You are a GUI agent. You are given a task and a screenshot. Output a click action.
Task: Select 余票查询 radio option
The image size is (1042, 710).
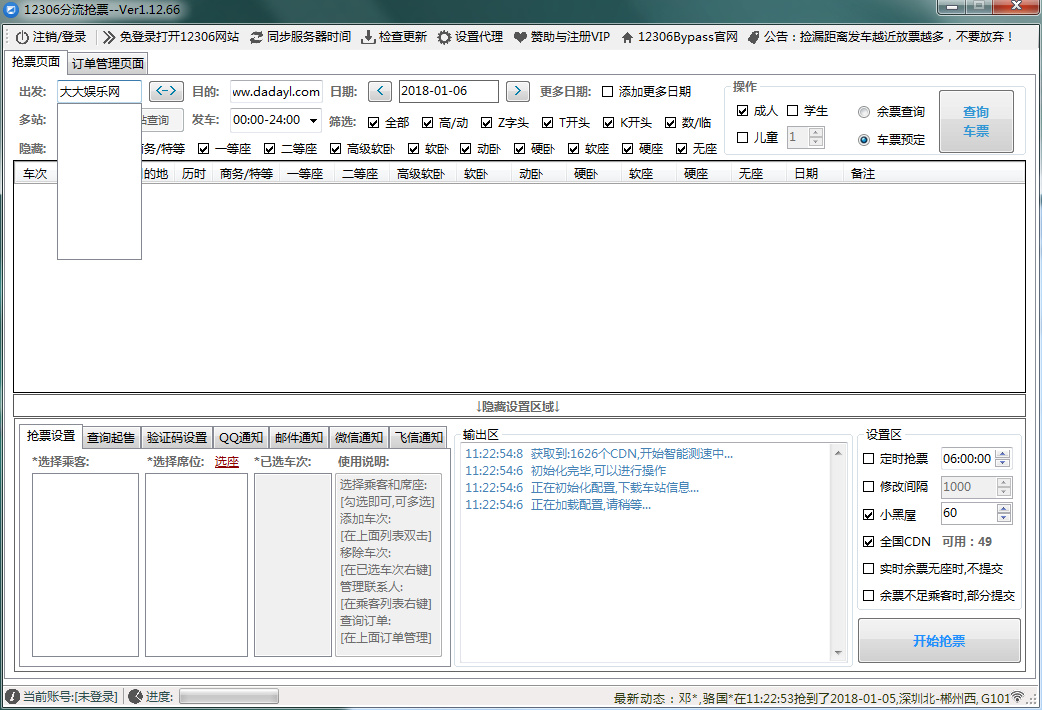pos(864,112)
